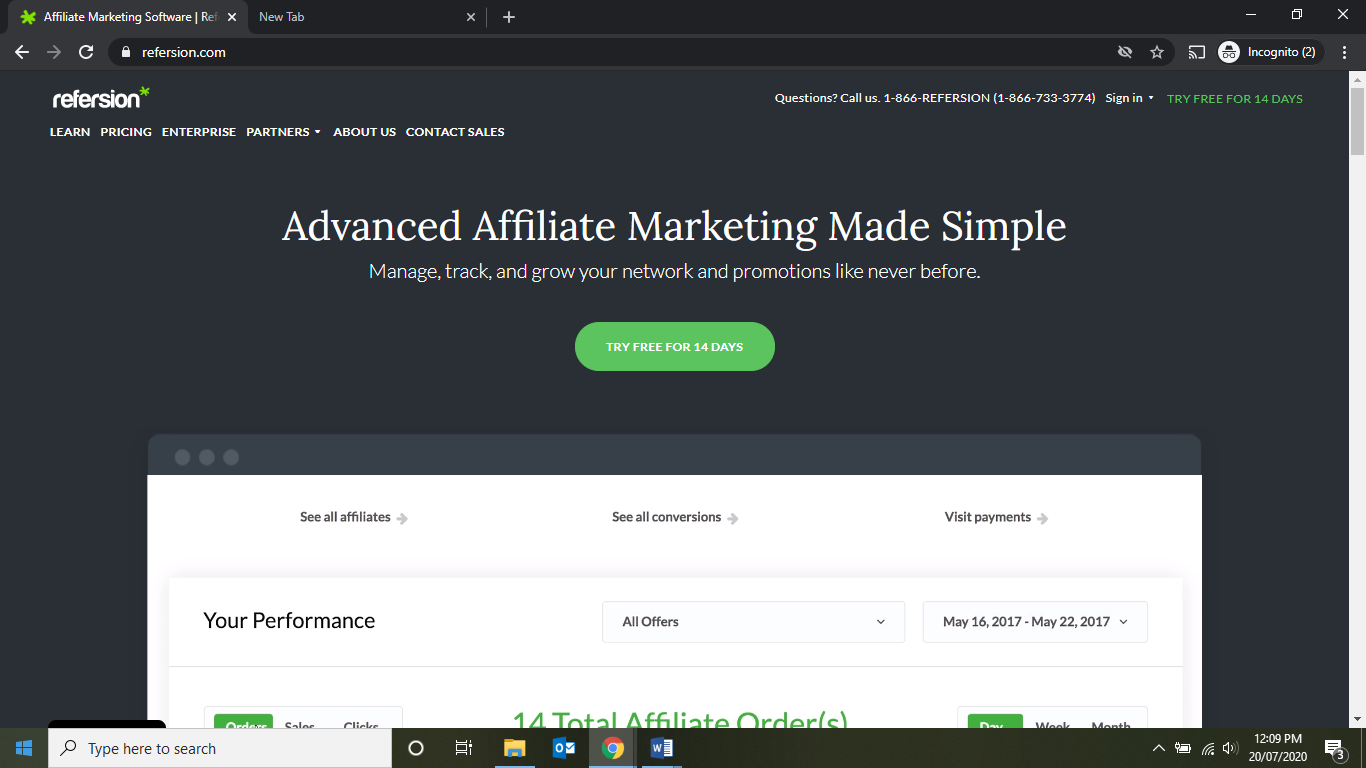Viewport: 1366px width, 768px height.
Task: Open the ENTERPRISE page
Action: click(199, 132)
